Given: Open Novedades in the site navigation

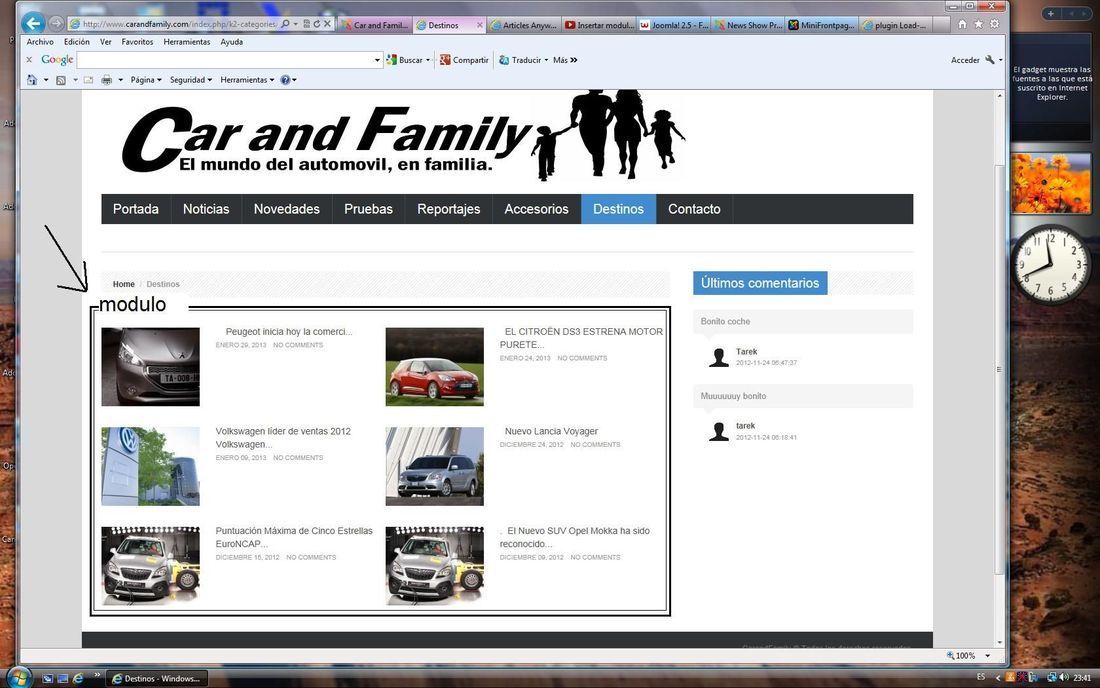Looking at the screenshot, I should [287, 209].
